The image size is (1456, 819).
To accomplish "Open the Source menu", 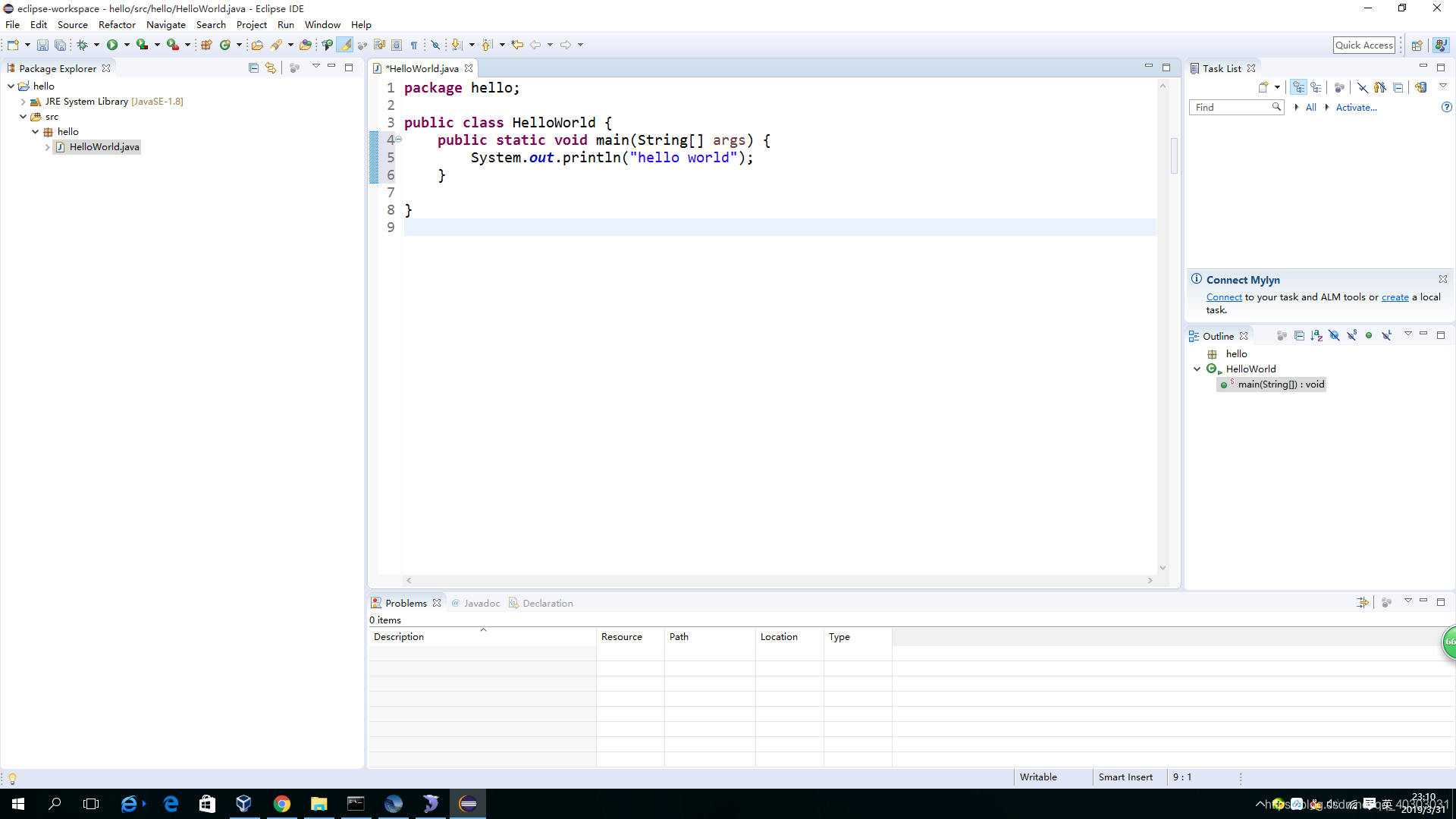I will (x=73, y=25).
